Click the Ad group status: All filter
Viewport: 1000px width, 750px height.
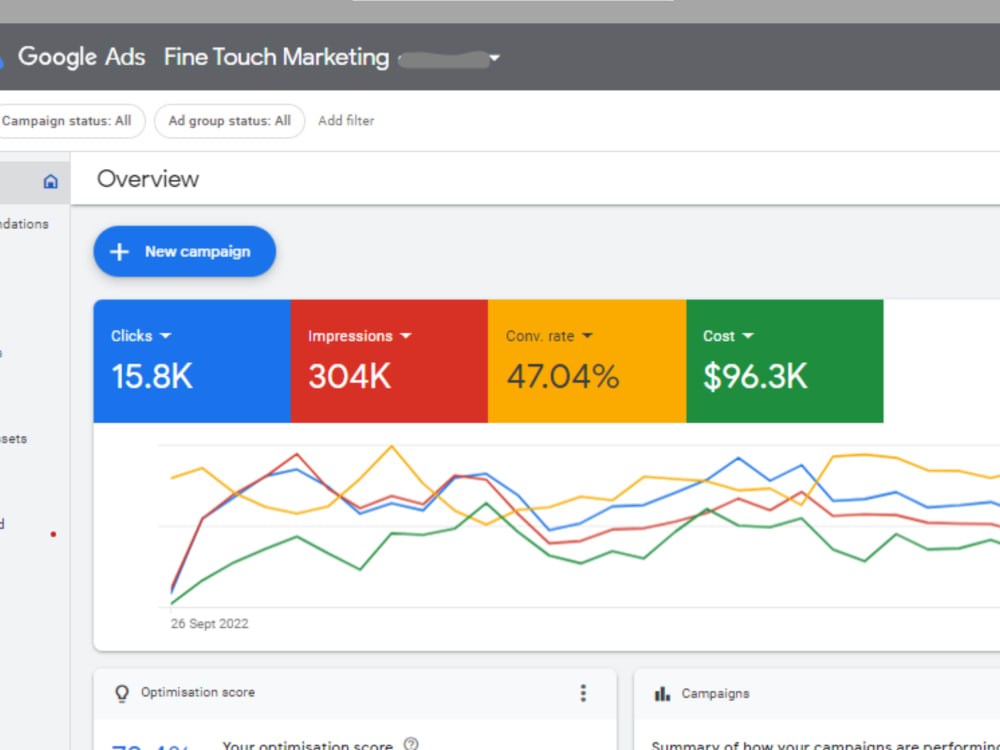pyautogui.click(x=230, y=121)
